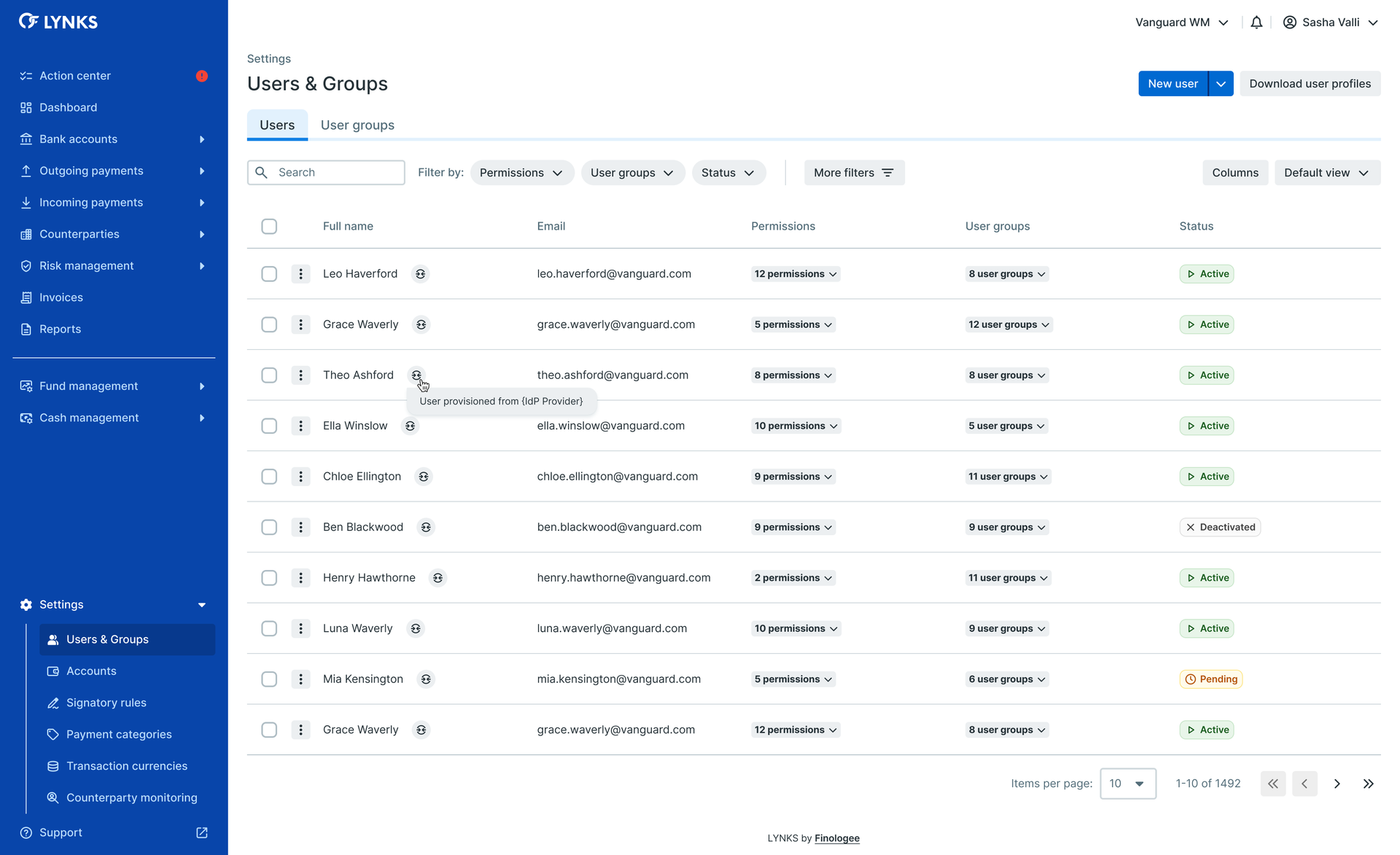
Task: Open Support external link icon
Action: click(x=202, y=832)
